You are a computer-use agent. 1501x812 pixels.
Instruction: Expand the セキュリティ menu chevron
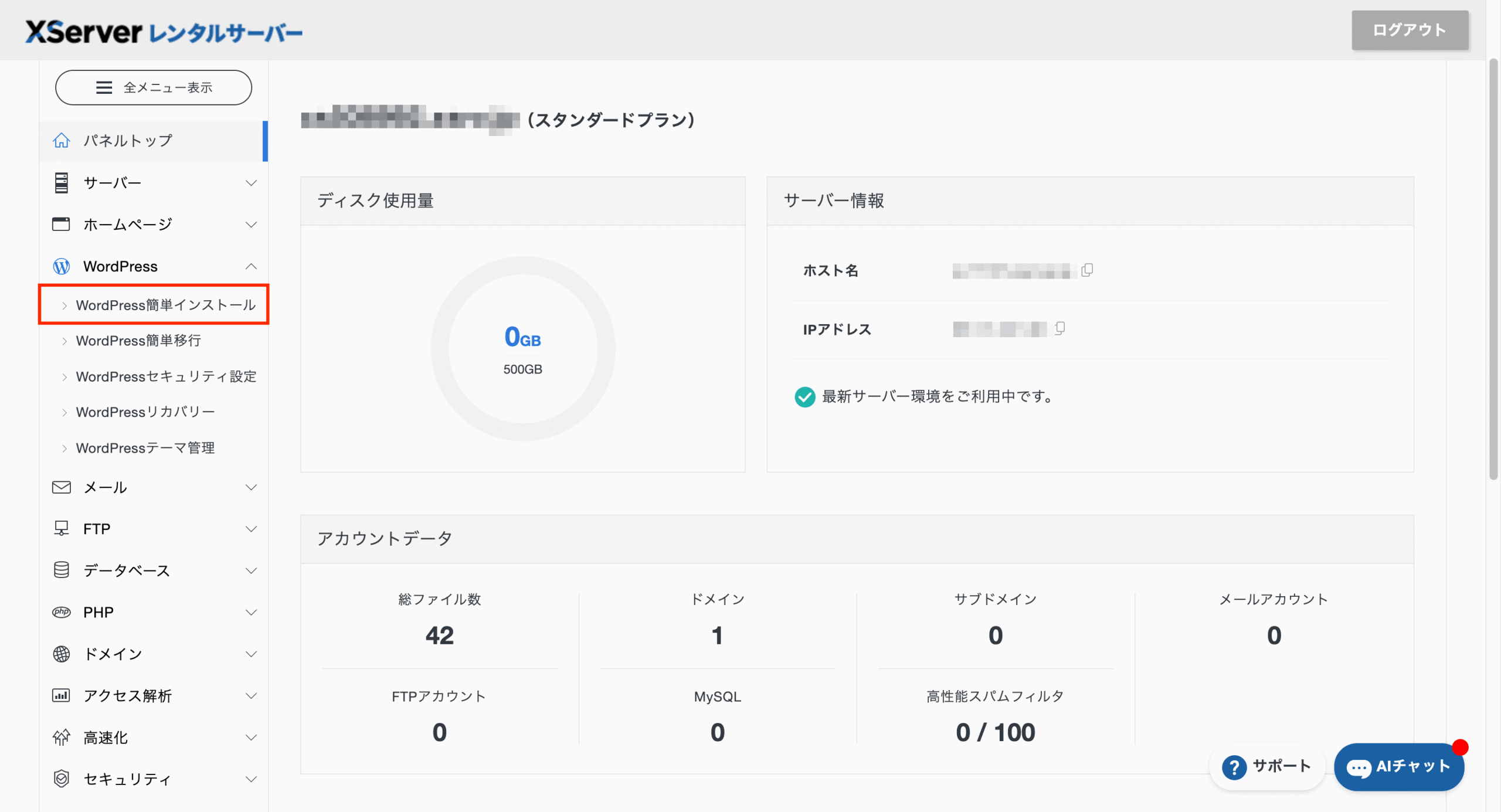pos(251,779)
